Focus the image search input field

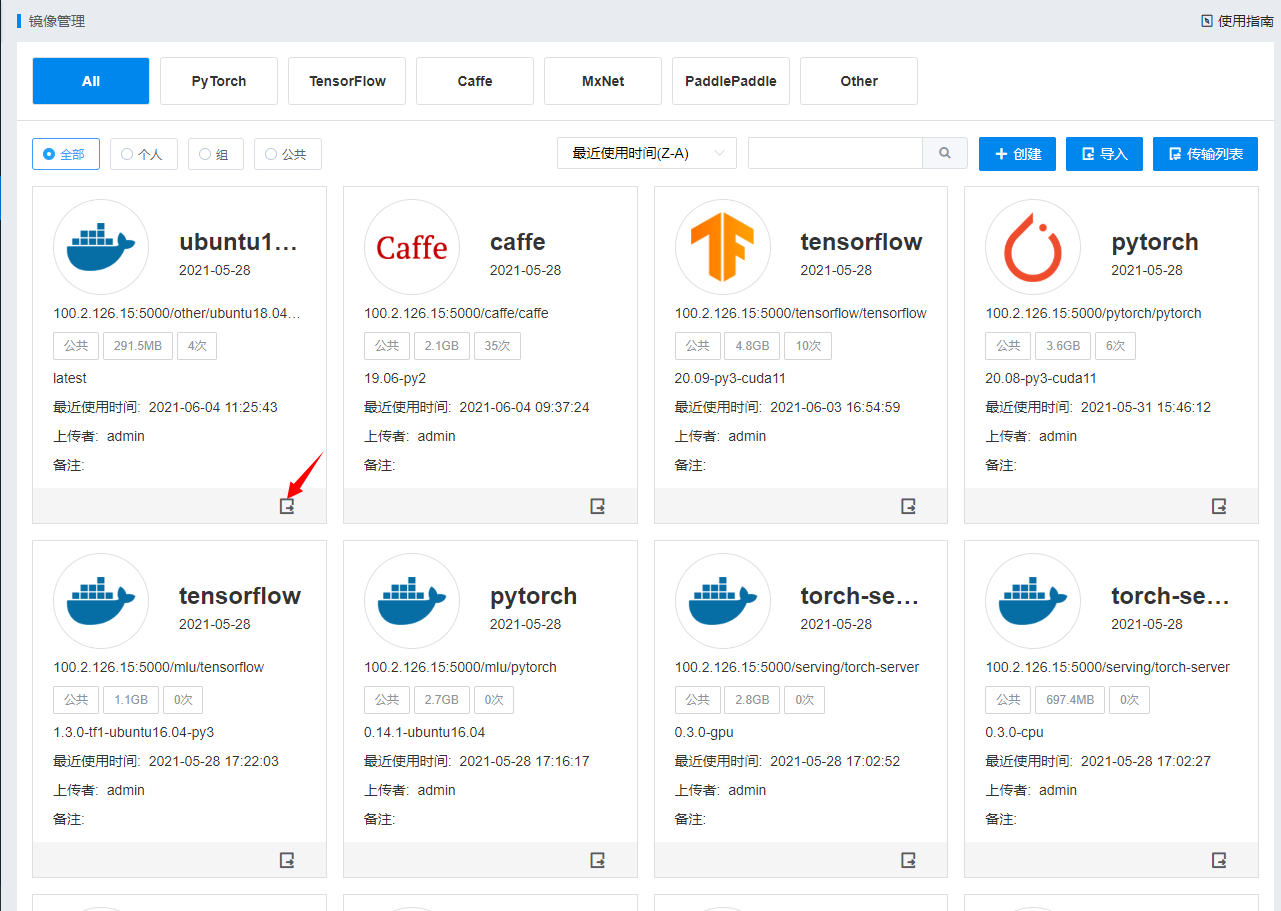[x=835, y=154]
